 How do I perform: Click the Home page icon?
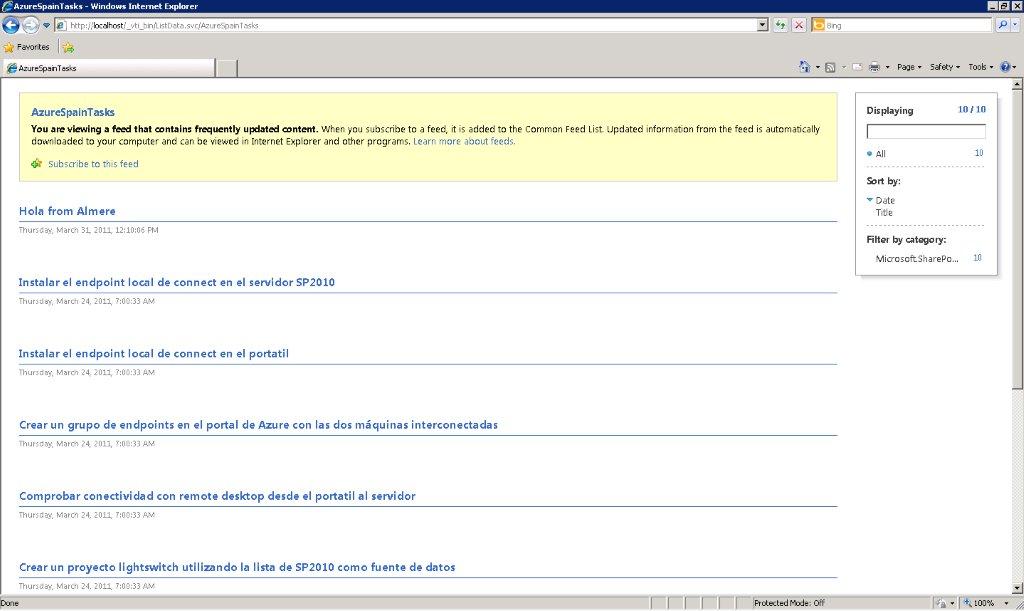point(805,67)
